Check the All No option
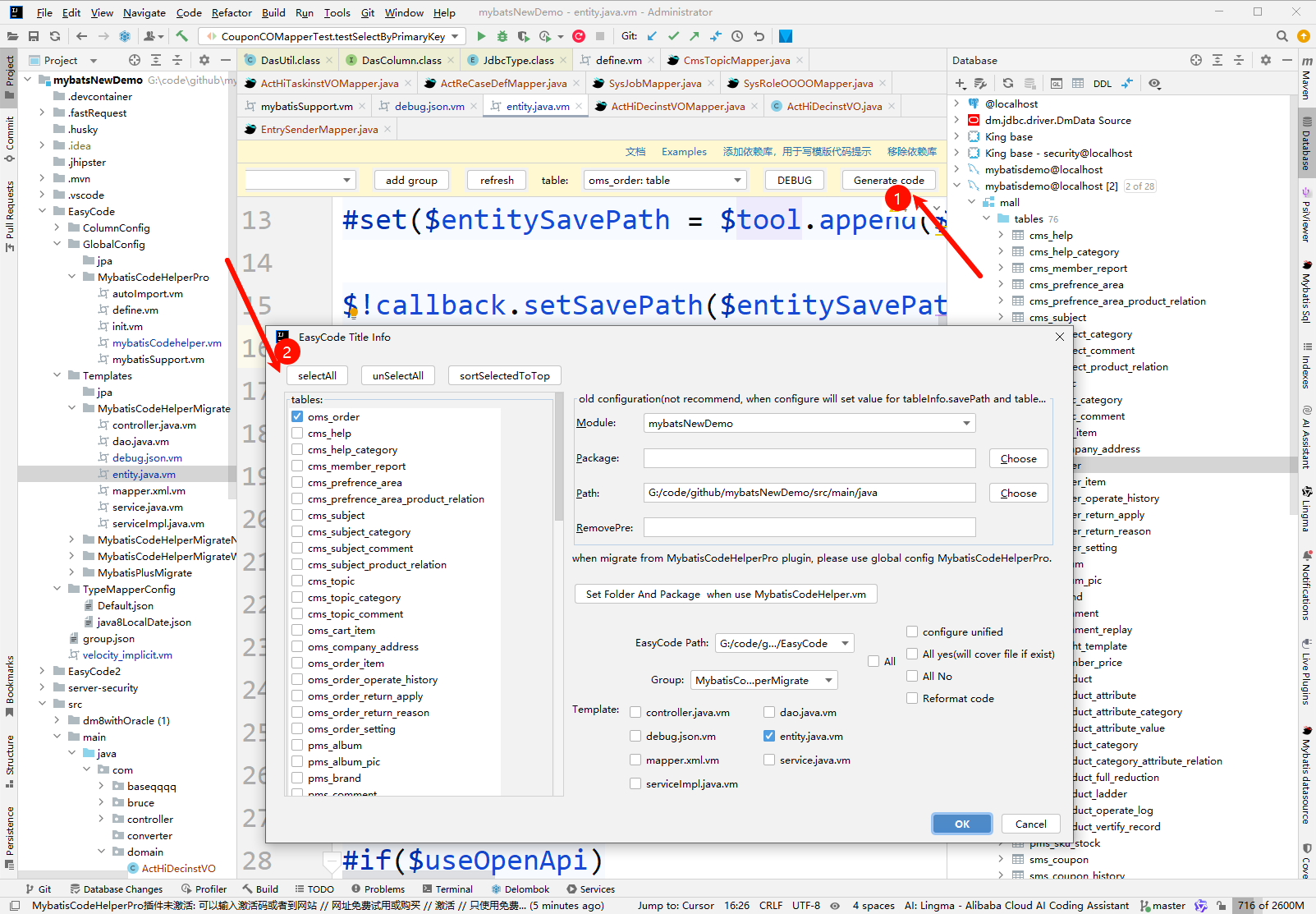 [x=911, y=676]
